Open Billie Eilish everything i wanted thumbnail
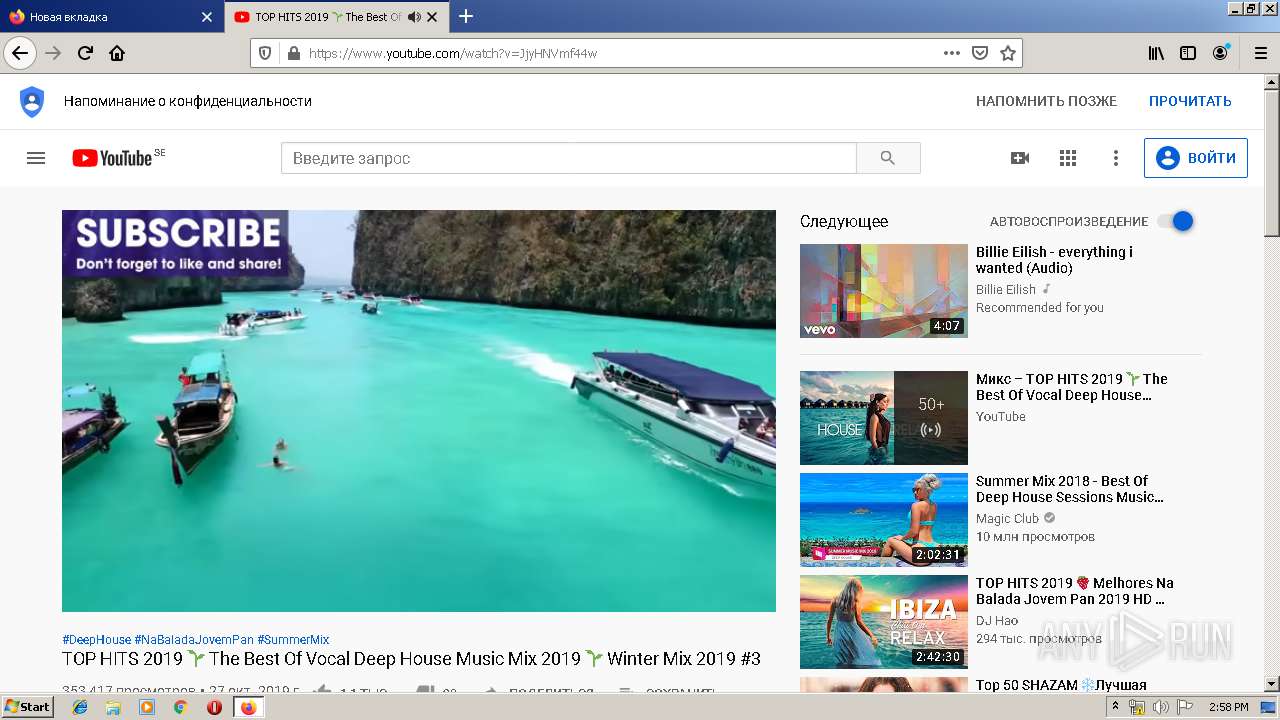The height and width of the screenshot is (720, 1280). 884,291
